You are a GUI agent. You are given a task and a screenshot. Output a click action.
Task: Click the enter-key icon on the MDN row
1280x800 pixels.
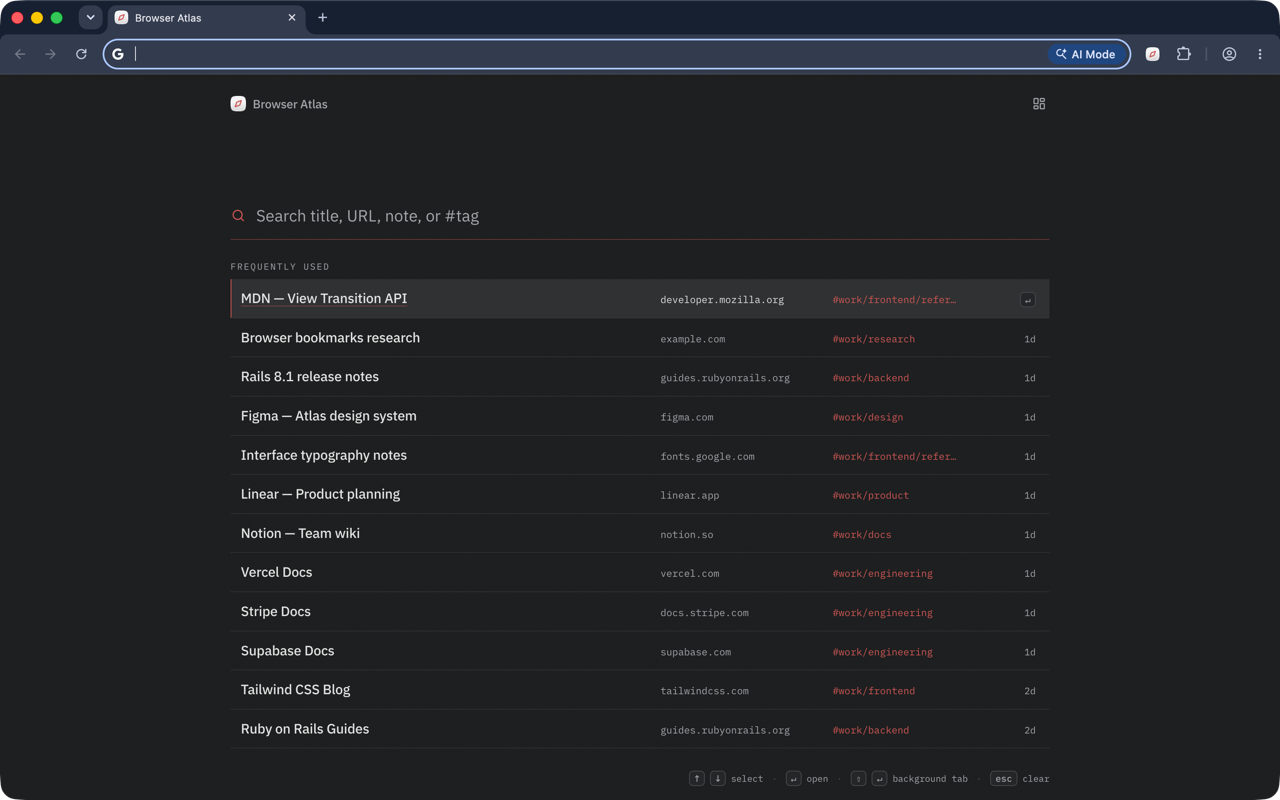pyautogui.click(x=1027, y=300)
